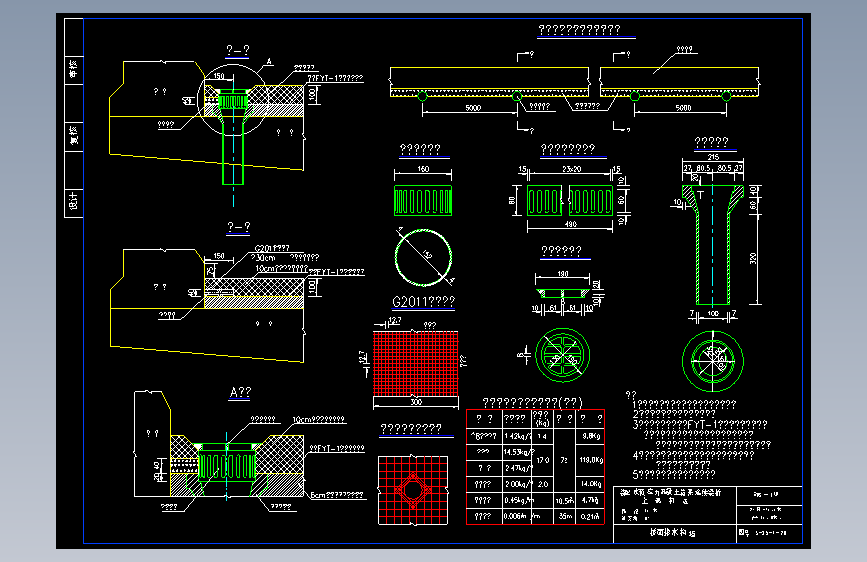This screenshot has height=562, width=867.
Task: Select the dense red G2011 mesh drawing
Action: coord(416,363)
